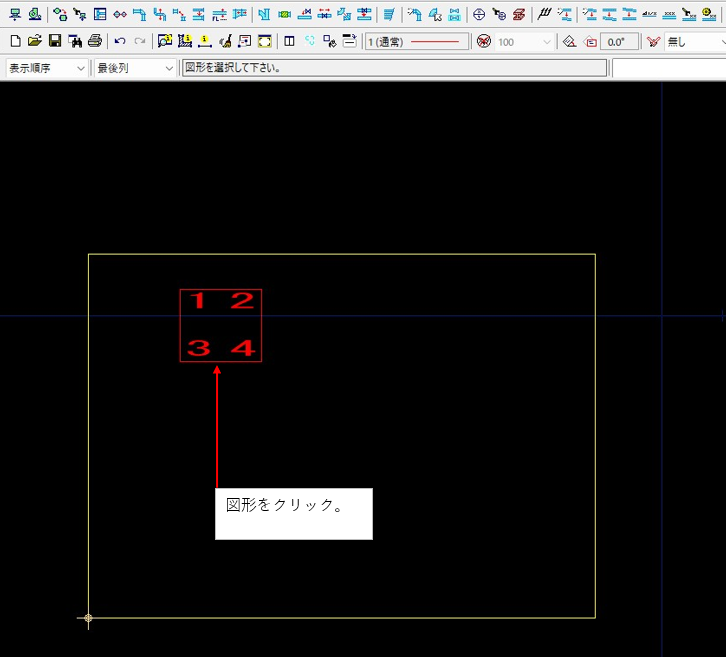Undo the last action
The width and height of the screenshot is (726, 657).
pos(120,42)
